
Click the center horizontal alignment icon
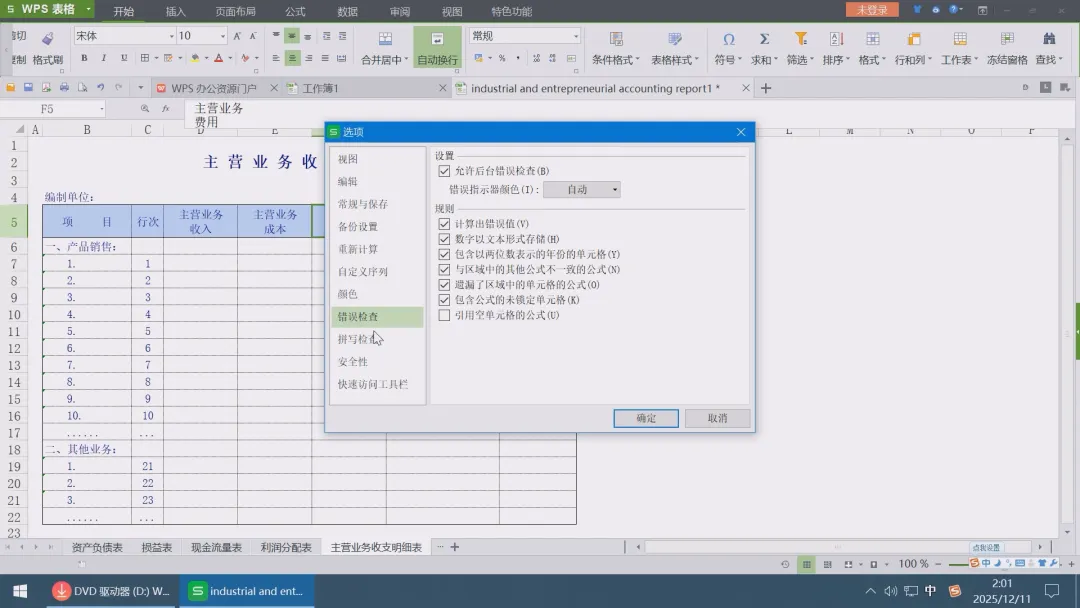coord(292,59)
